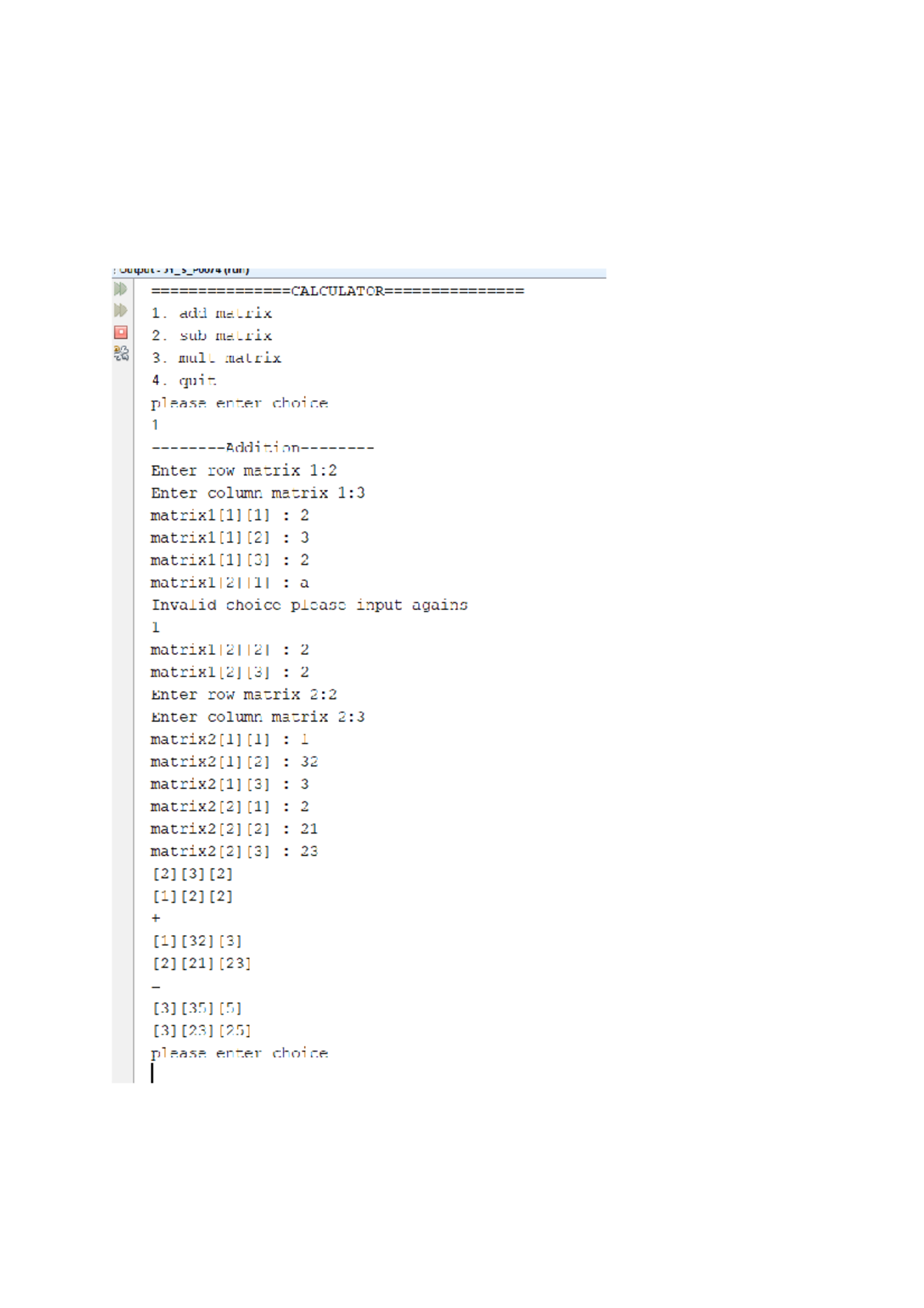
Task: Click the '[2][21][23]' matrix row
Action: click(202, 964)
